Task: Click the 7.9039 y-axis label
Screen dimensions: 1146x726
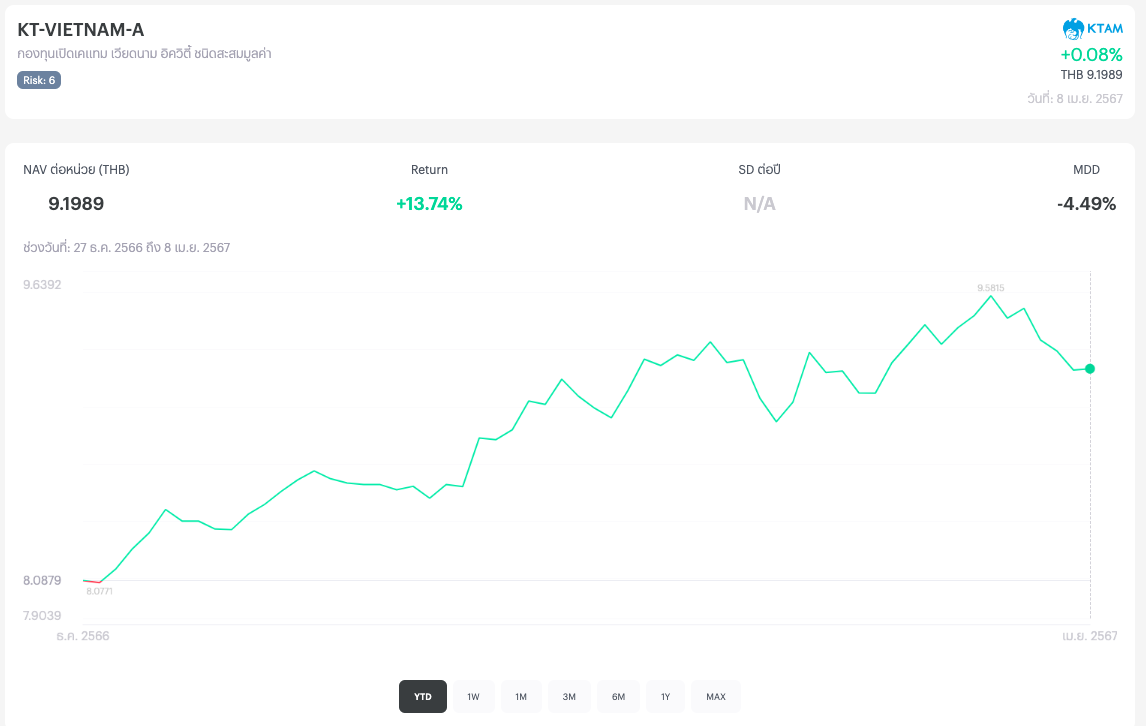Action: tap(42, 616)
